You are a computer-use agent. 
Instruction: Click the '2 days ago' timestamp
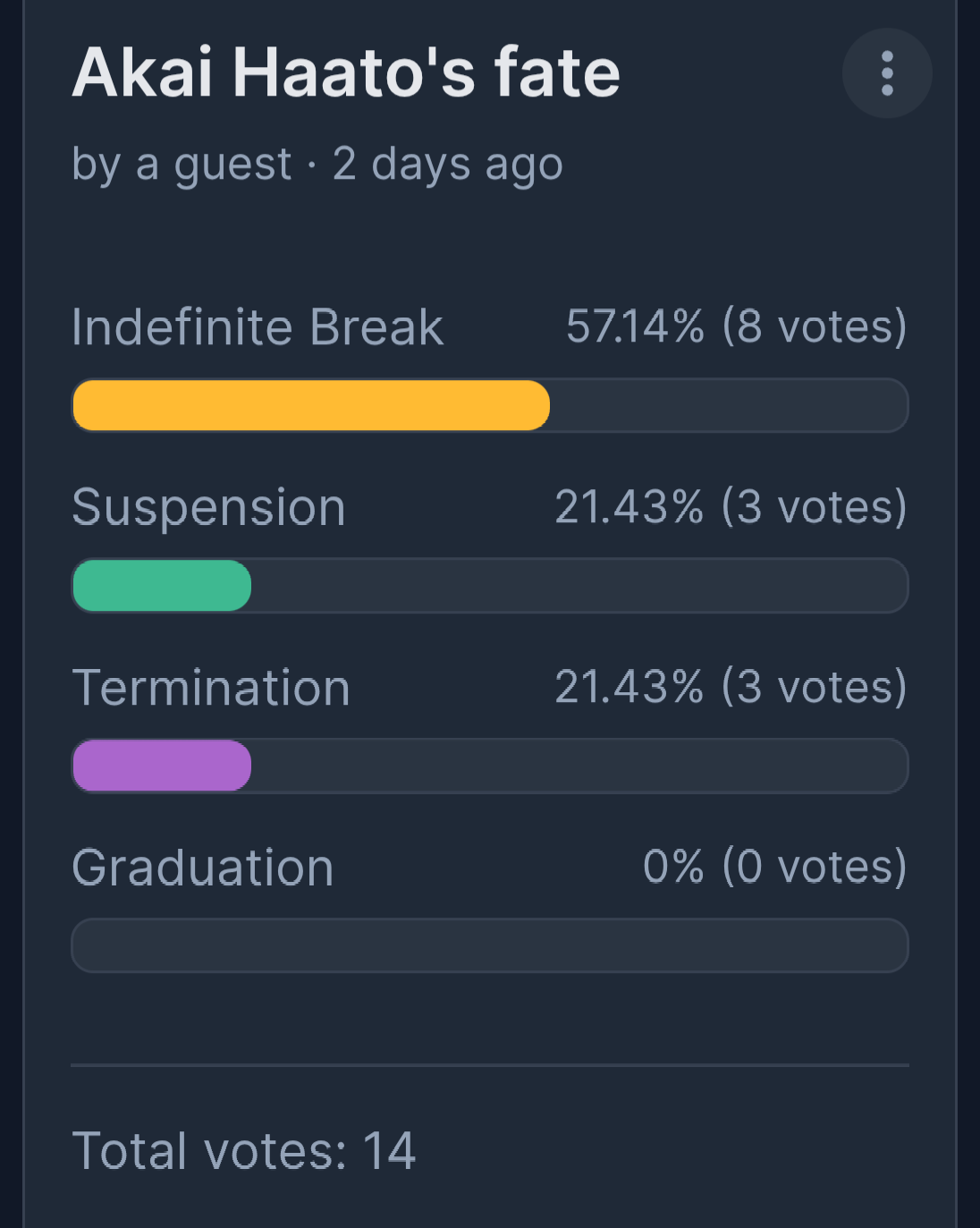click(448, 165)
